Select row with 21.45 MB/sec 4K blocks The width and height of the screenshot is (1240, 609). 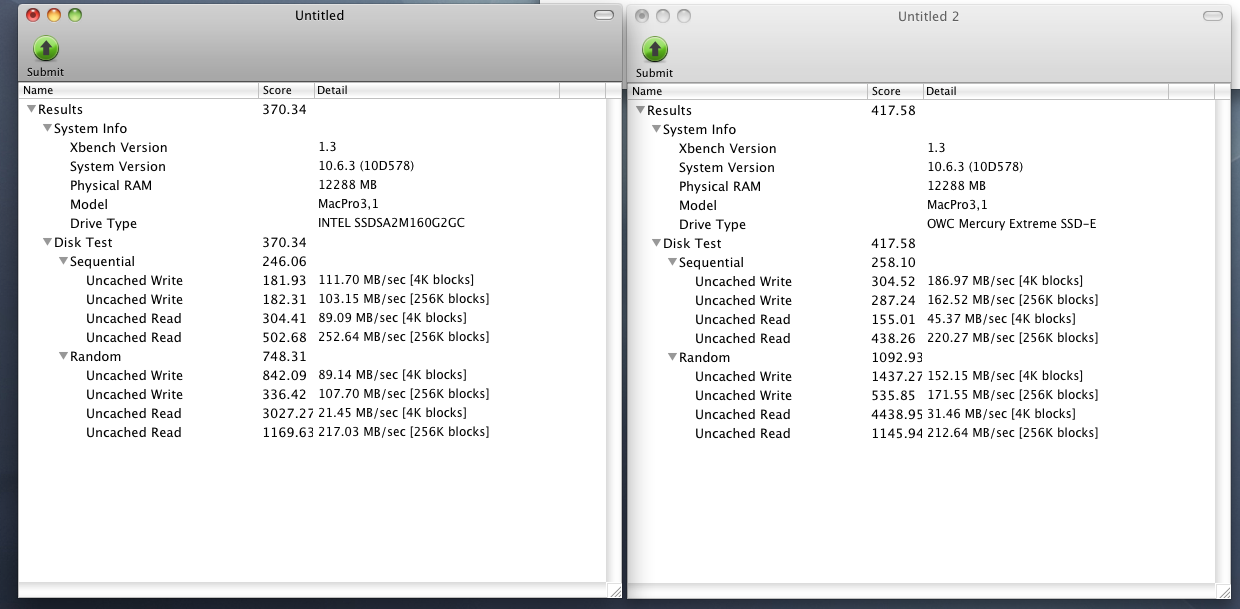(312, 413)
